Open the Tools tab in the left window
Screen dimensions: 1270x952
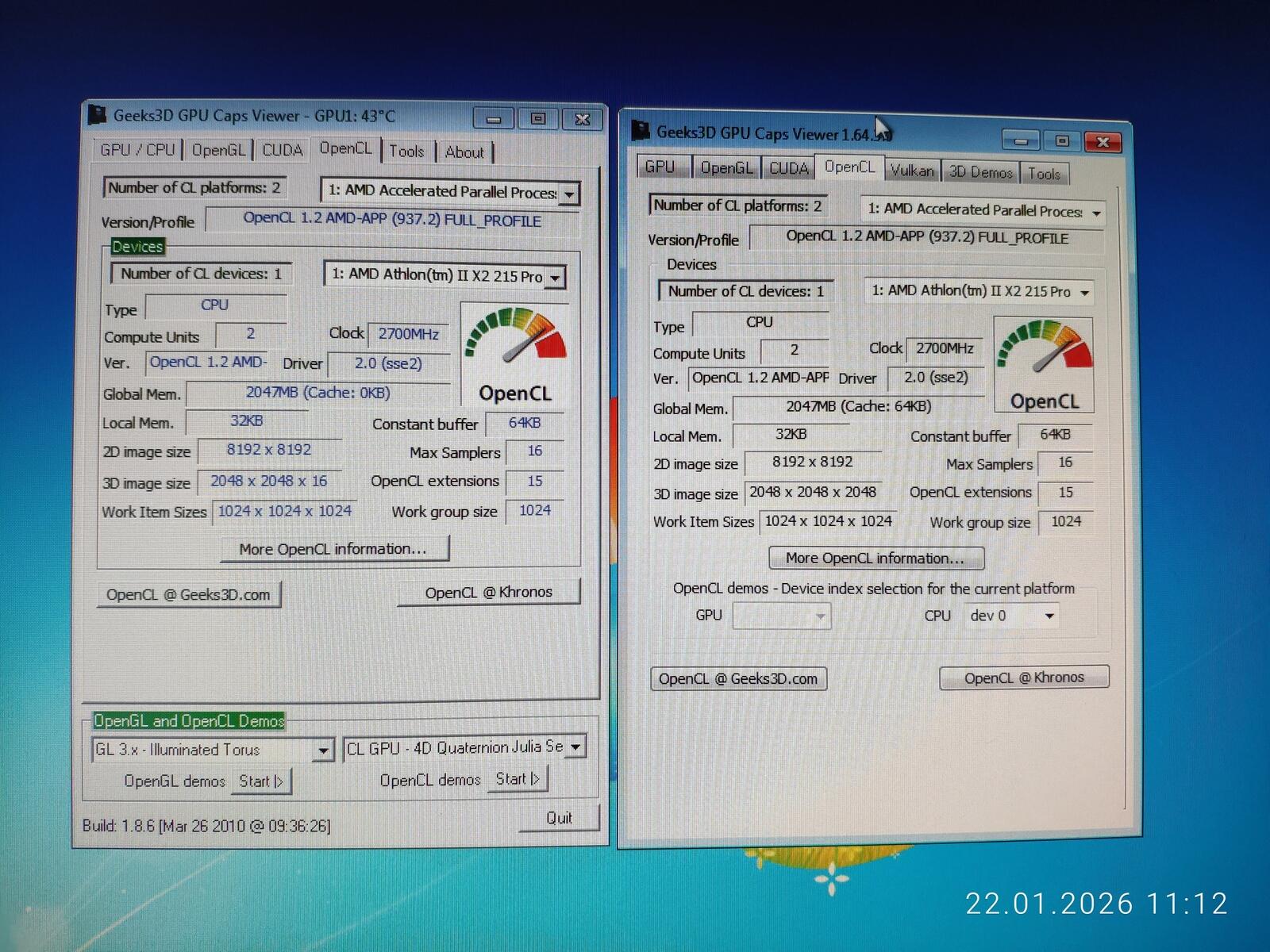[406, 151]
